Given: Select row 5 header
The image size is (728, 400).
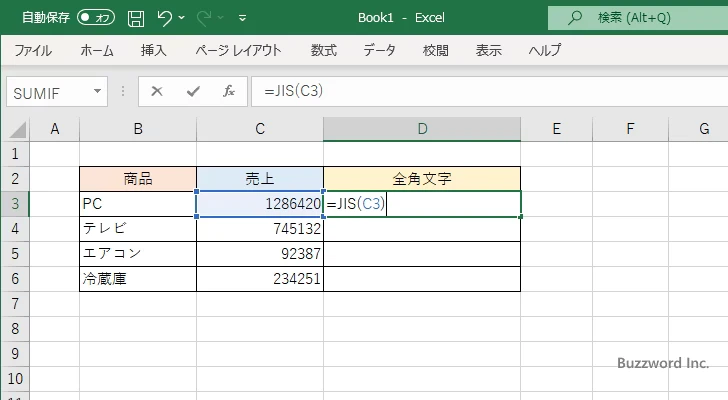Looking at the screenshot, I should (x=15, y=254).
